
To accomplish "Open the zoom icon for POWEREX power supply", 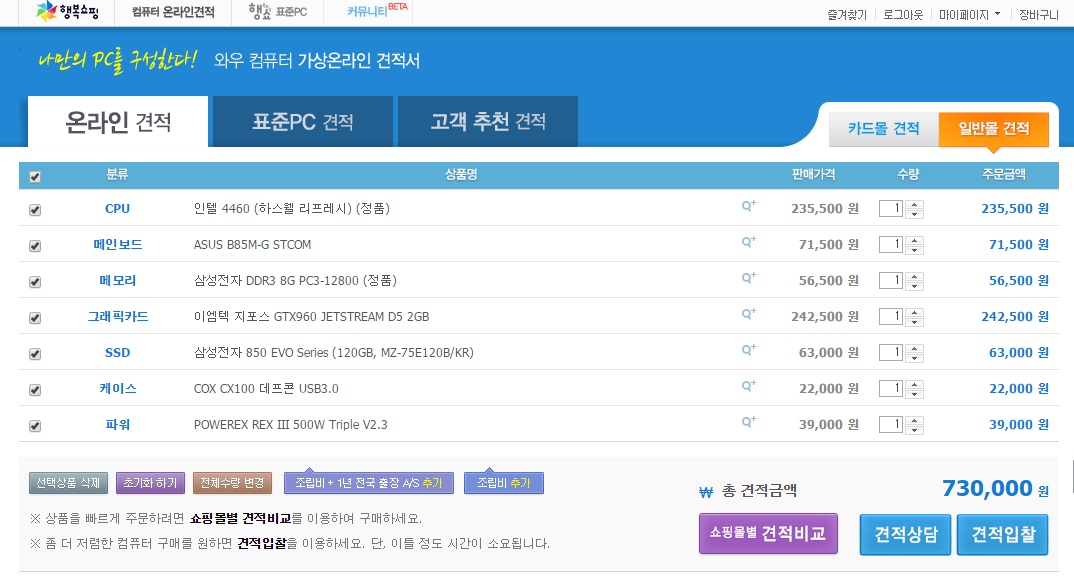I will [x=748, y=423].
